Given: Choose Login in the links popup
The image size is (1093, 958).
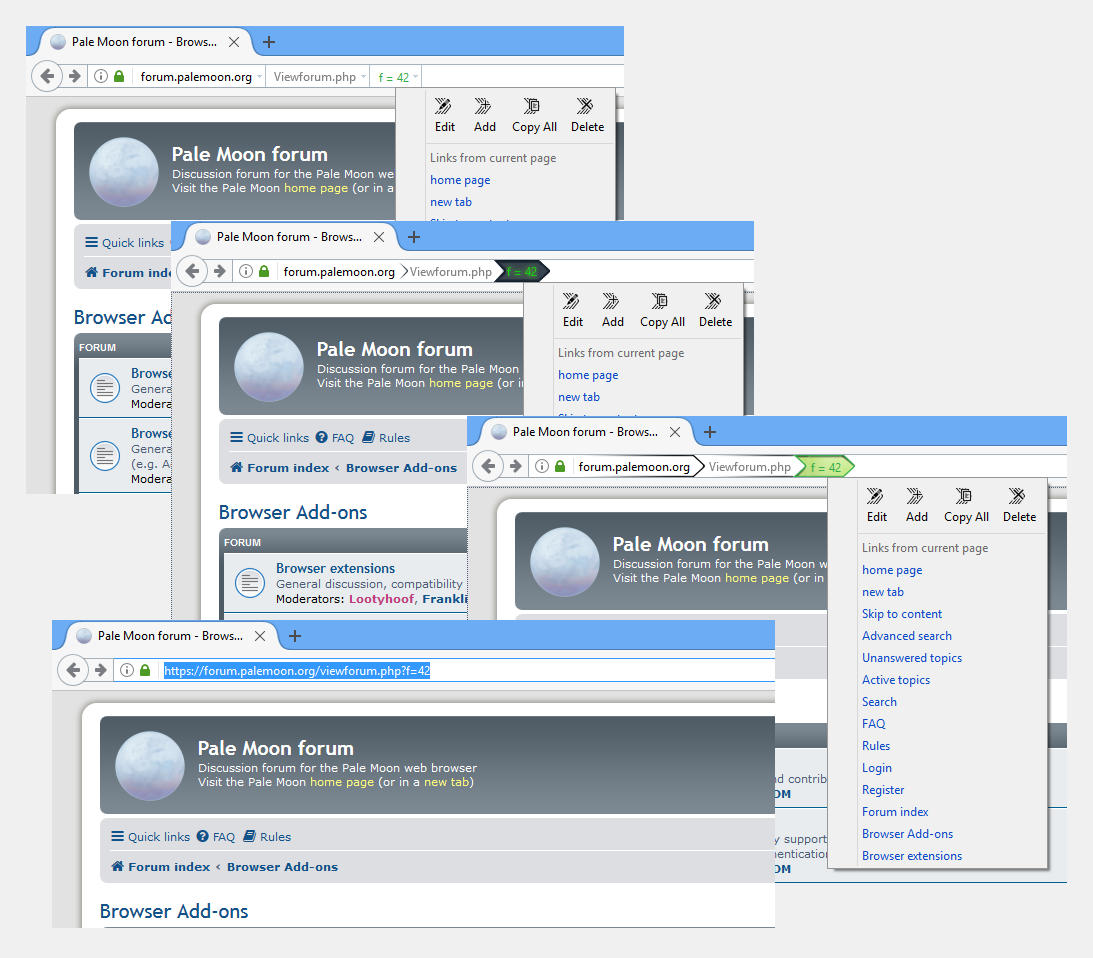Looking at the screenshot, I should pyautogui.click(x=876, y=768).
